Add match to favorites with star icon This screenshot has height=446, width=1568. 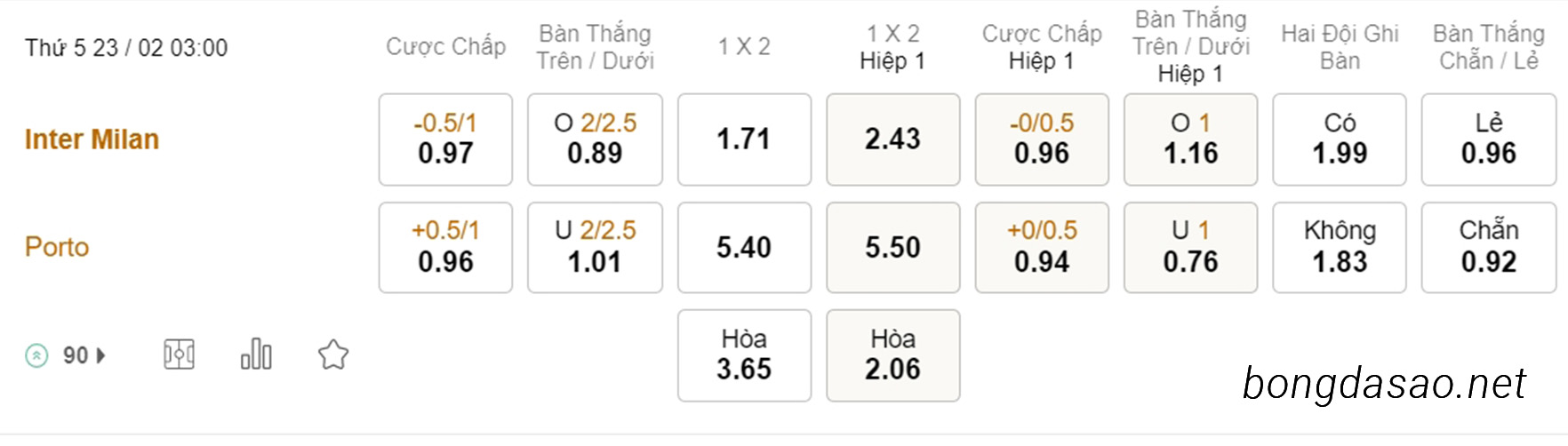[333, 354]
